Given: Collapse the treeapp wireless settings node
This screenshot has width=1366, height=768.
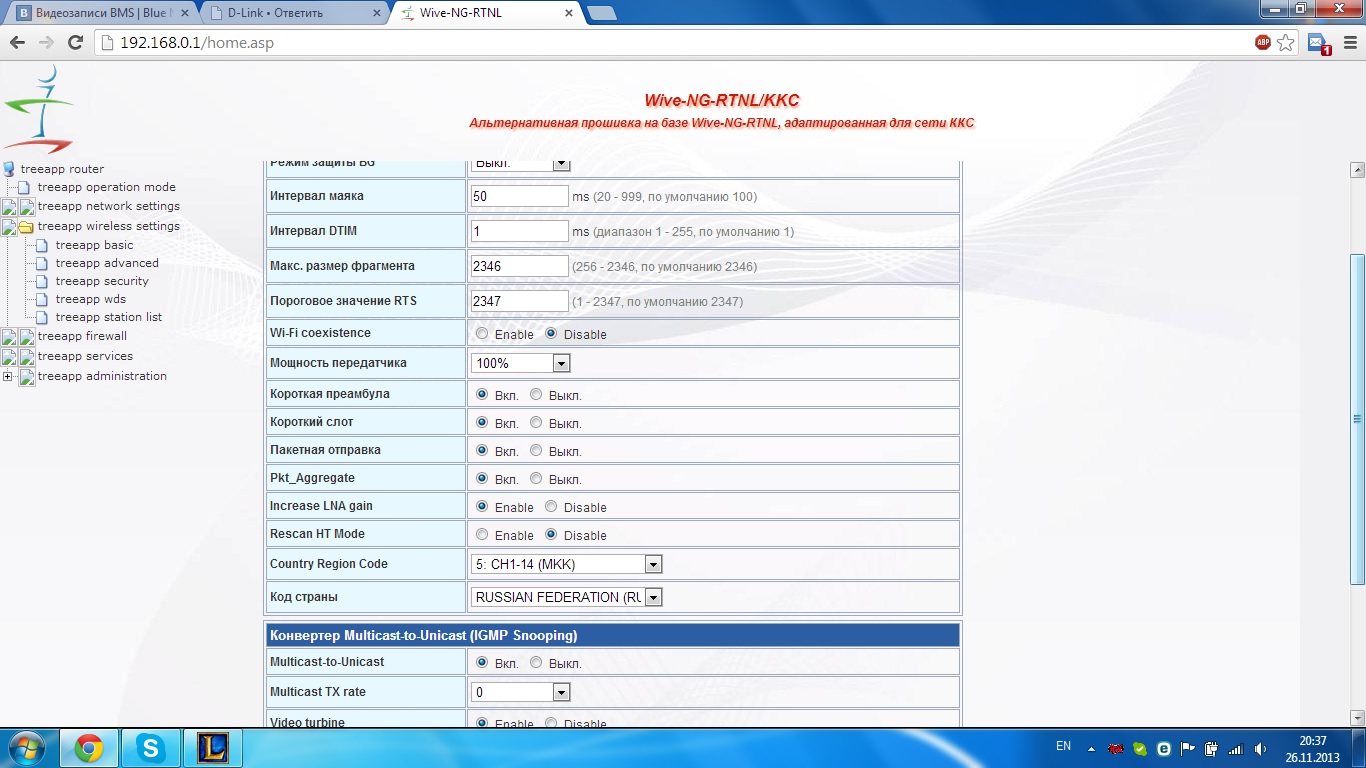Looking at the screenshot, I should click(8, 227).
